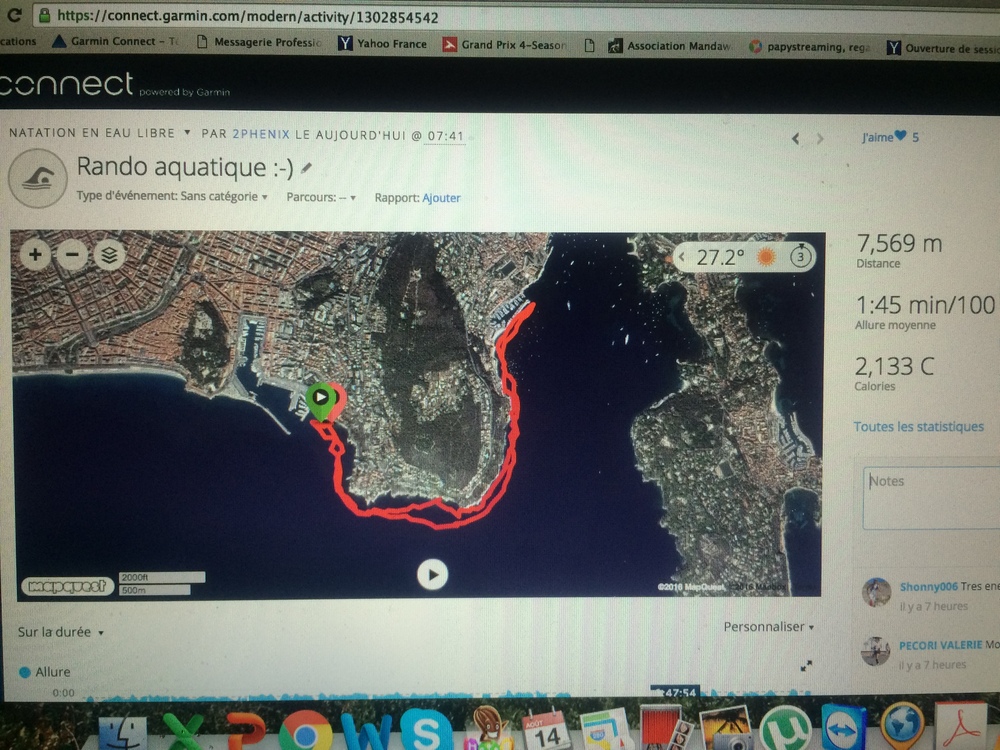Zoom out of the activity map

(72, 255)
